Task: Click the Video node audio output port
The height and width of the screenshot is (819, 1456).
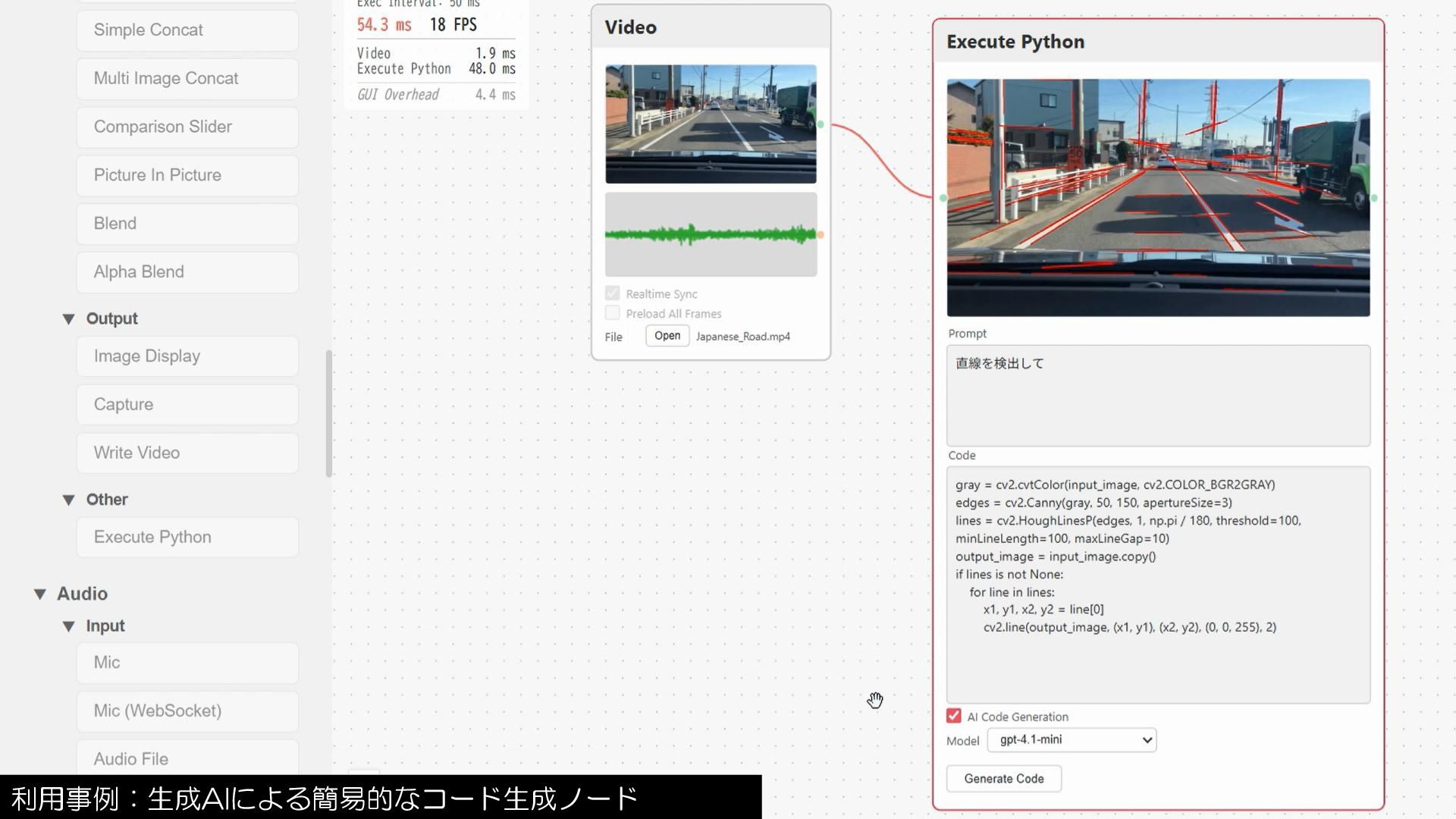Action: (821, 235)
